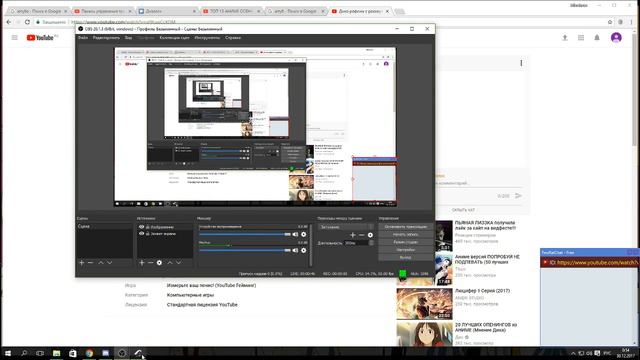Go back in the Chrome browser
The height and width of the screenshot is (360, 640).
(x=9, y=22)
